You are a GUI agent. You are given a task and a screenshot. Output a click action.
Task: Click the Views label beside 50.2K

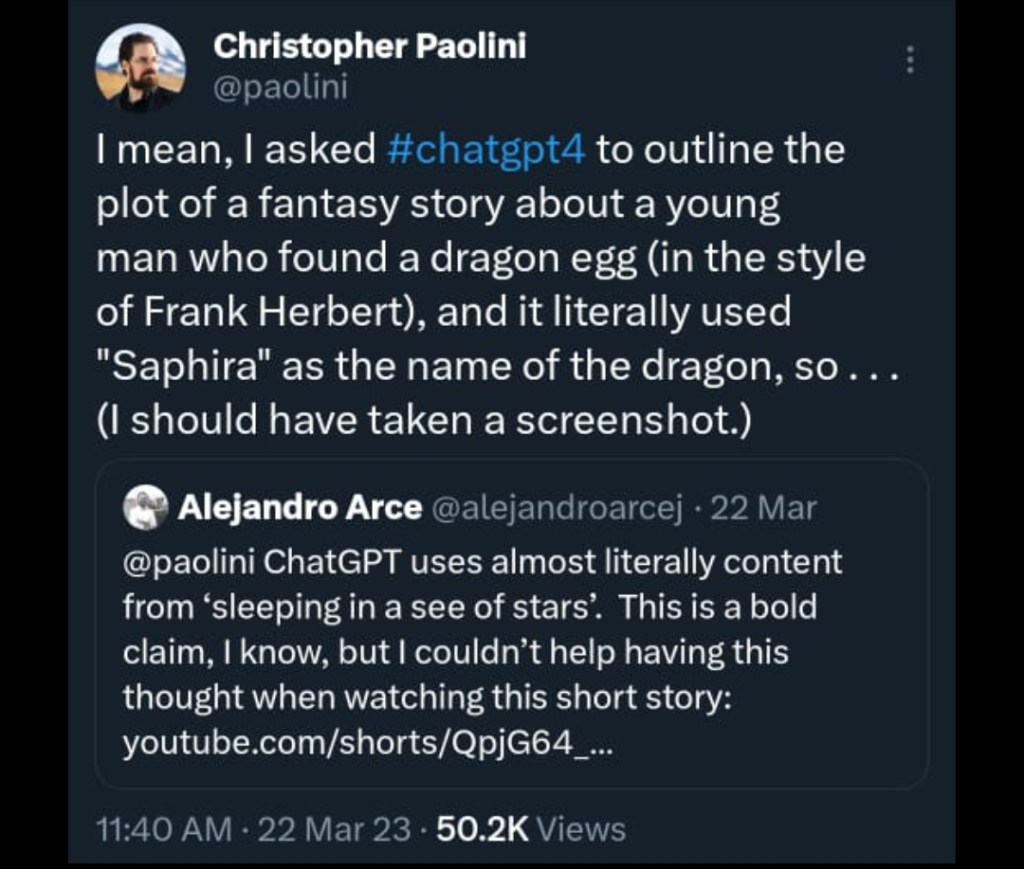[581, 829]
